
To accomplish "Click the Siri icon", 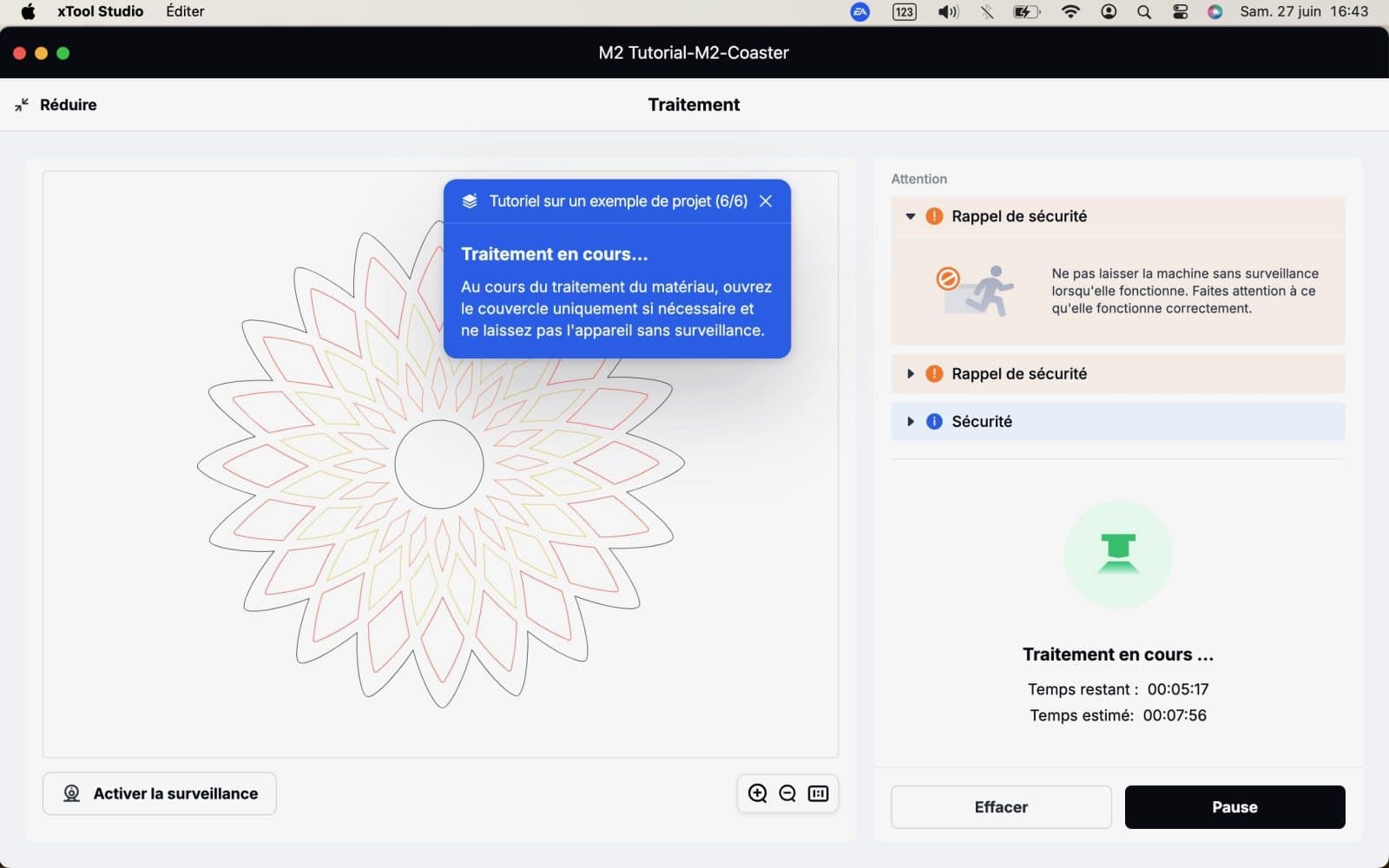I will click(x=1215, y=11).
